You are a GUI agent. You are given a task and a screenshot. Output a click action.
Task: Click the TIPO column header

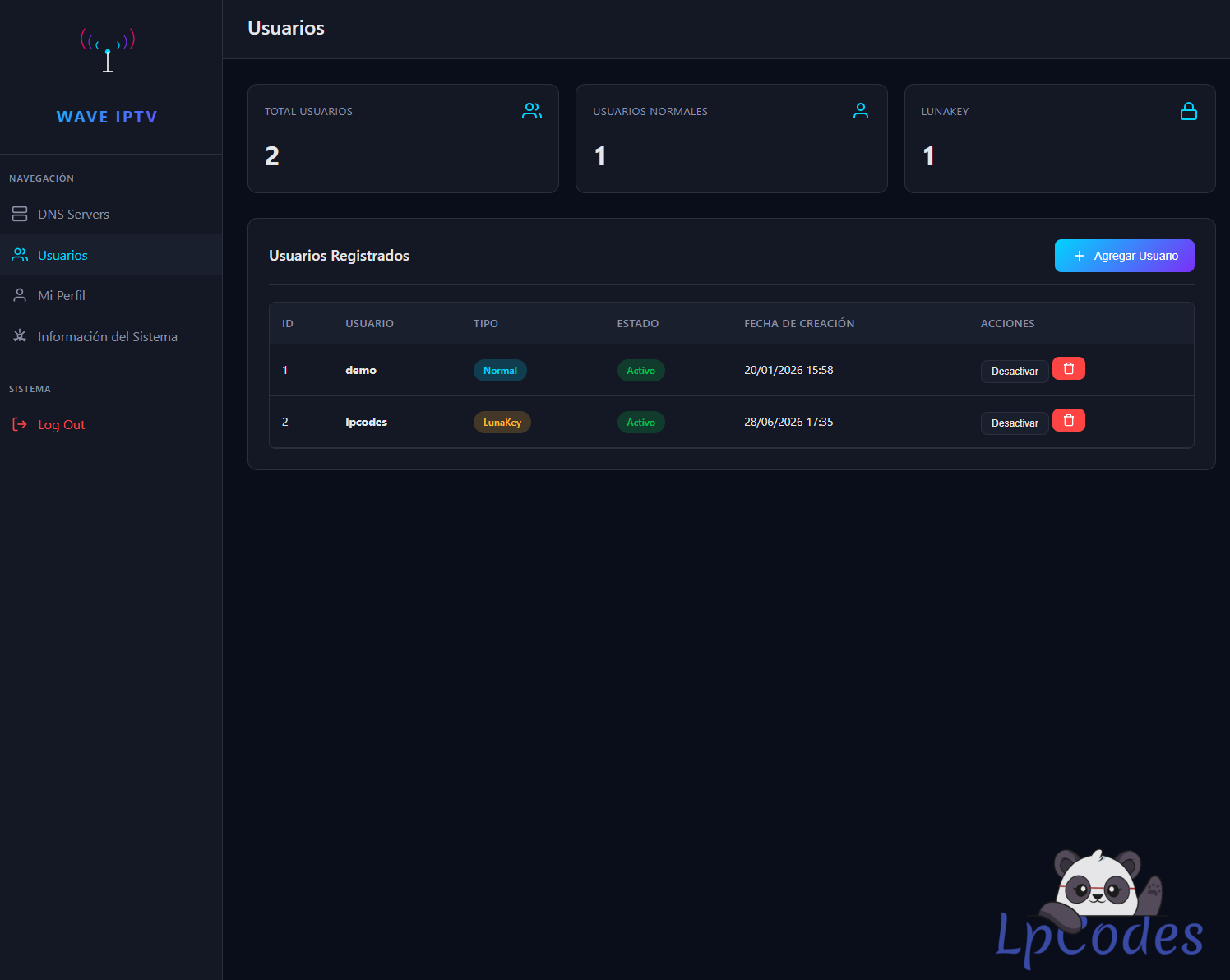[486, 324]
